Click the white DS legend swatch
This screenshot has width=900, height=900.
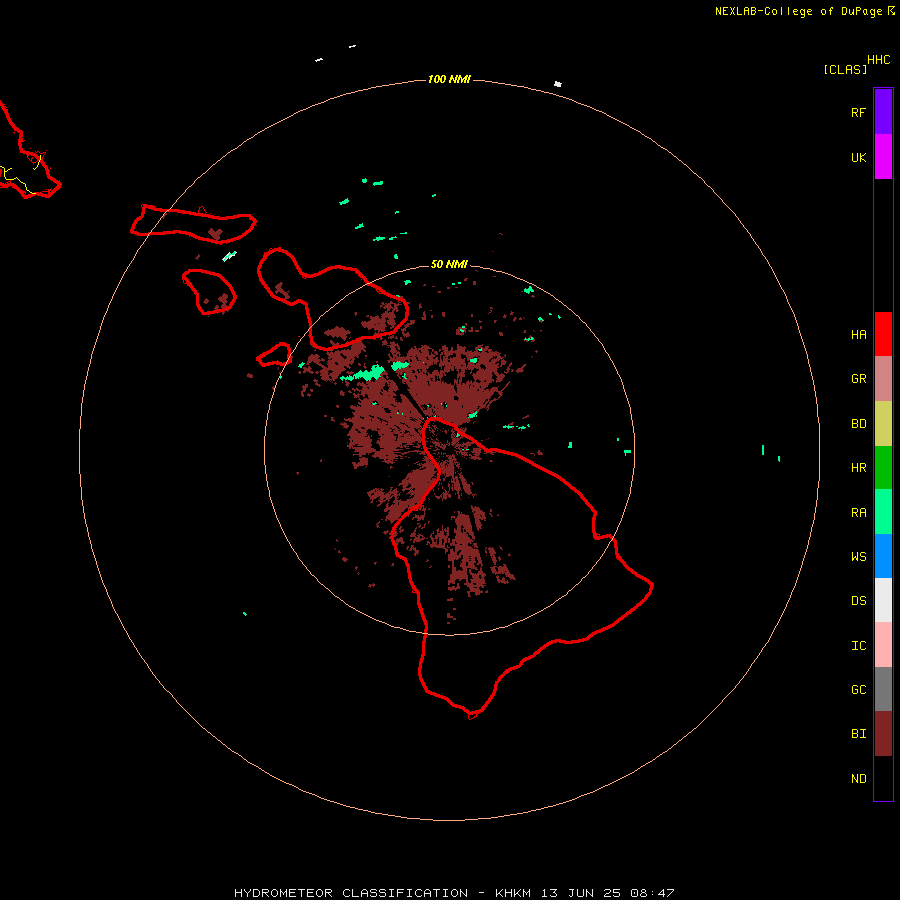tap(883, 600)
